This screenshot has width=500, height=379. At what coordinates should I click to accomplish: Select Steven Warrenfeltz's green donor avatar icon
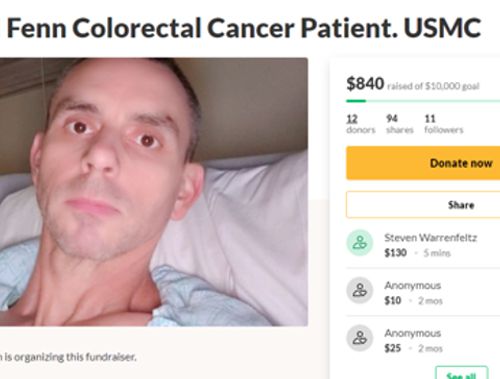(360, 243)
